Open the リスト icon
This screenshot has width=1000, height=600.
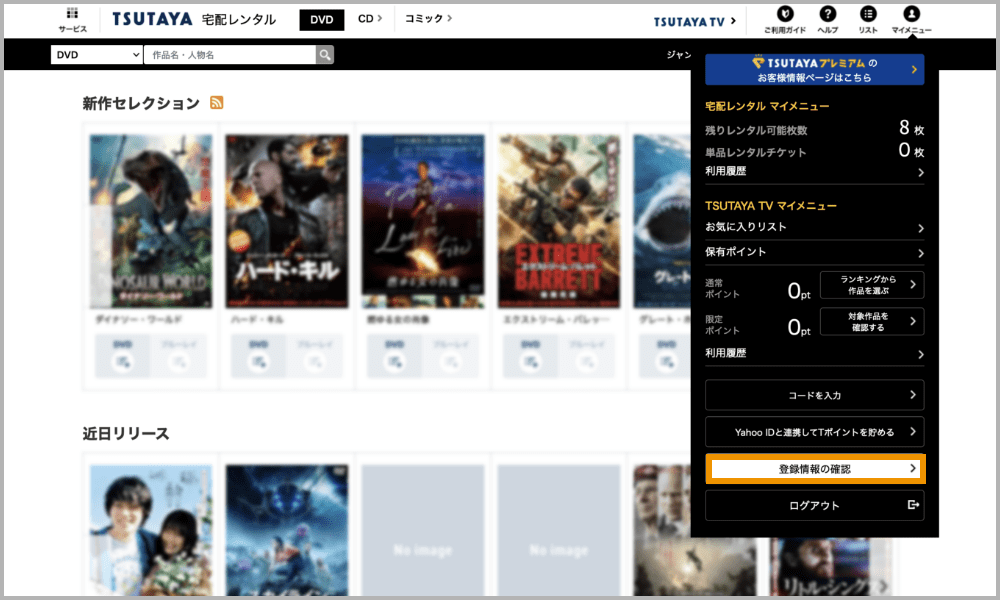click(x=868, y=14)
